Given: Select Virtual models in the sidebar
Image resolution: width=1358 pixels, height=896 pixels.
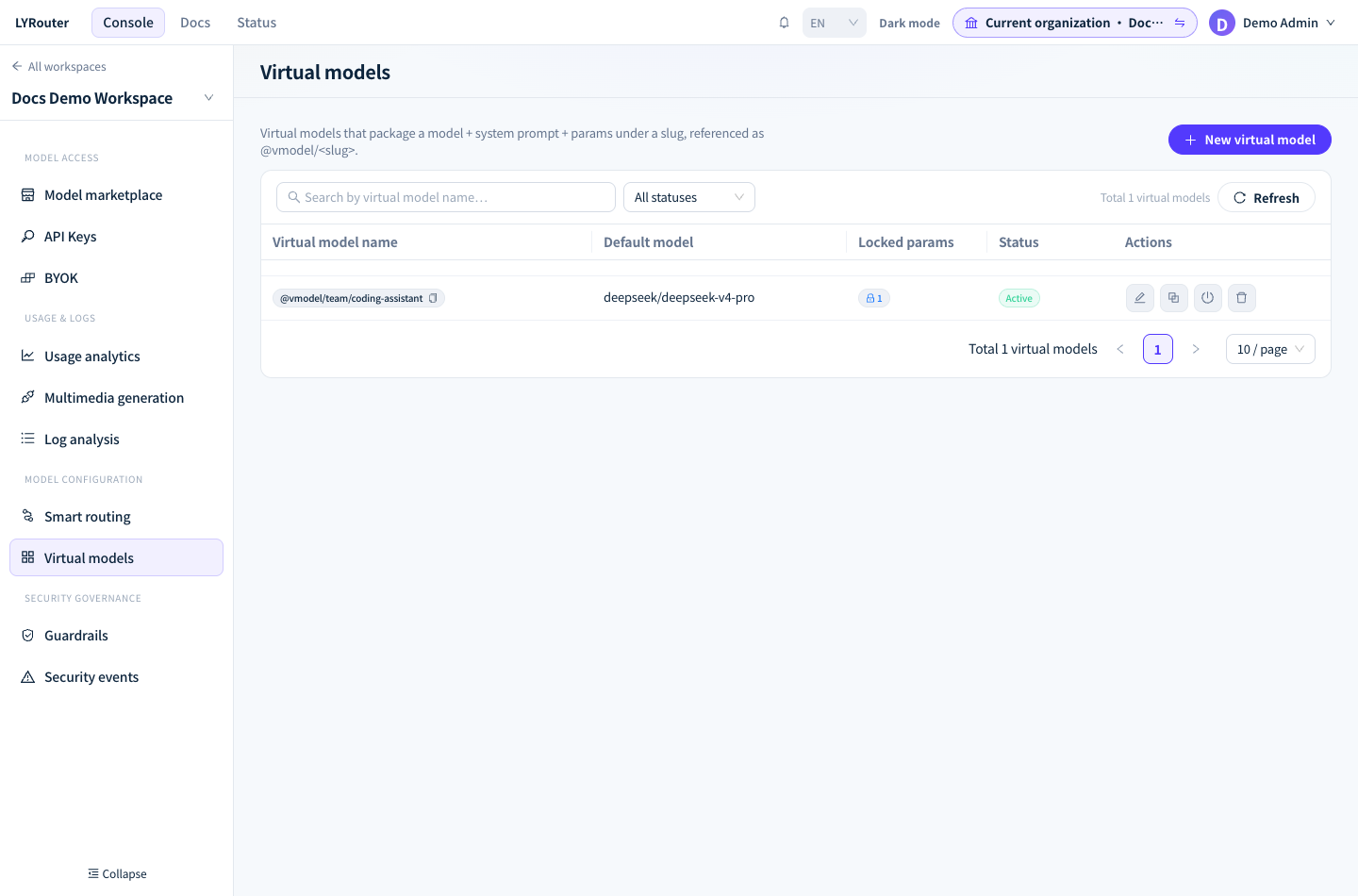Looking at the screenshot, I should [x=116, y=557].
